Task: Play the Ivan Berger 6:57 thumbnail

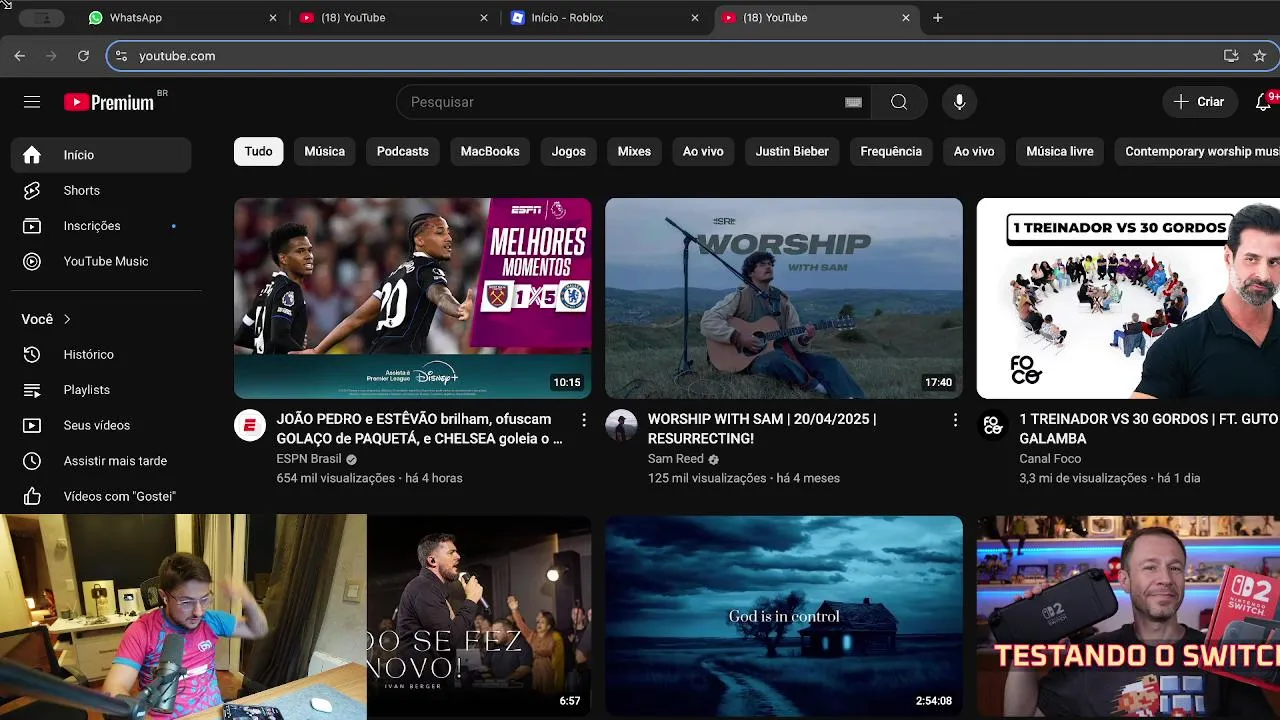Action: 479,616
